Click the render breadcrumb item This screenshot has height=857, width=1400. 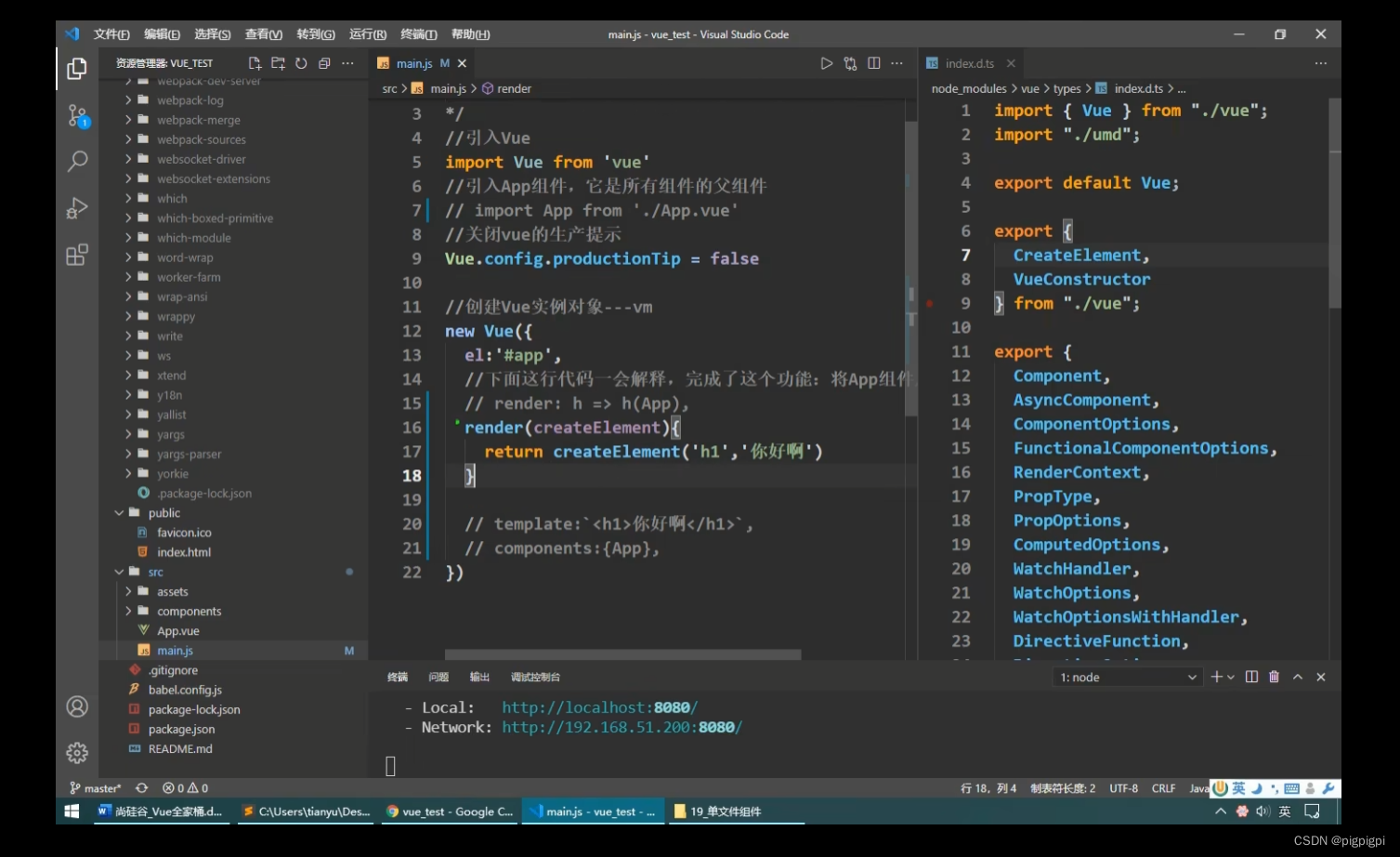[507, 88]
